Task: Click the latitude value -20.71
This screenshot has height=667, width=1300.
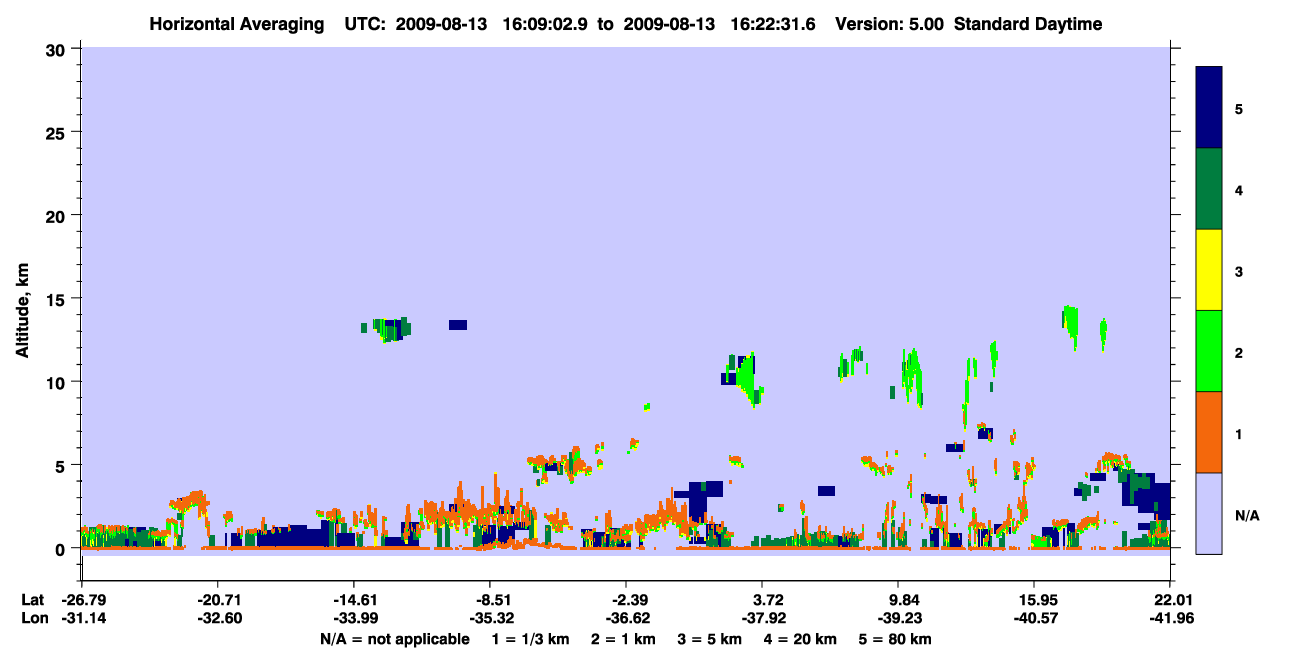Action: click(x=217, y=600)
